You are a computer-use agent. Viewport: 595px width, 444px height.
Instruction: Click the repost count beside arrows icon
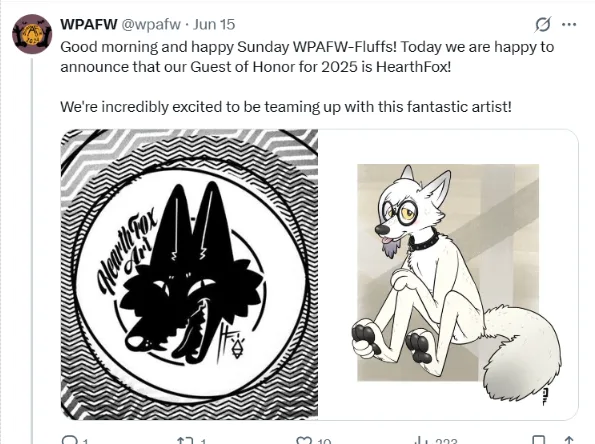point(203,441)
